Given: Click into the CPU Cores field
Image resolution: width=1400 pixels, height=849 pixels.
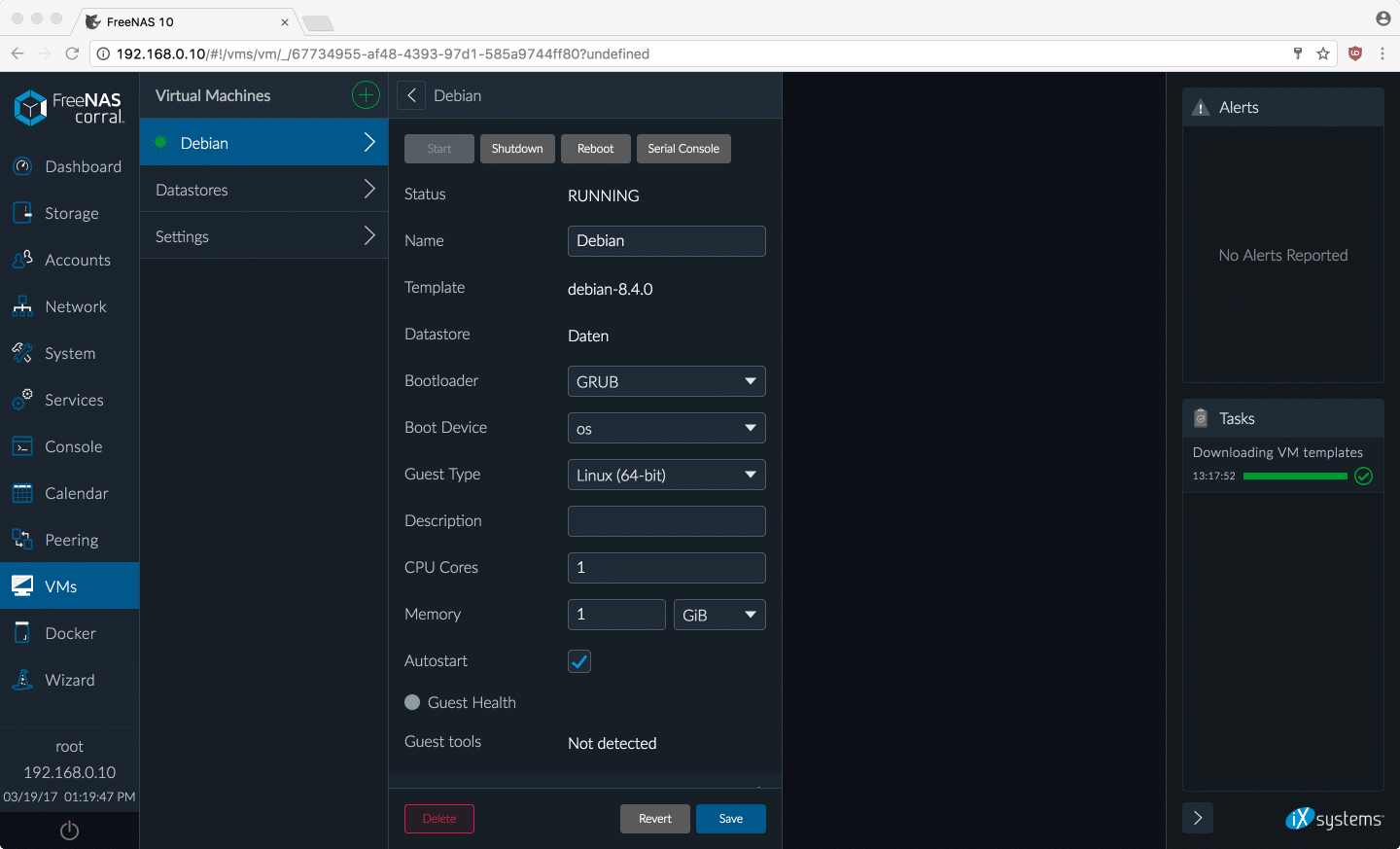Looking at the screenshot, I should click(666, 568).
